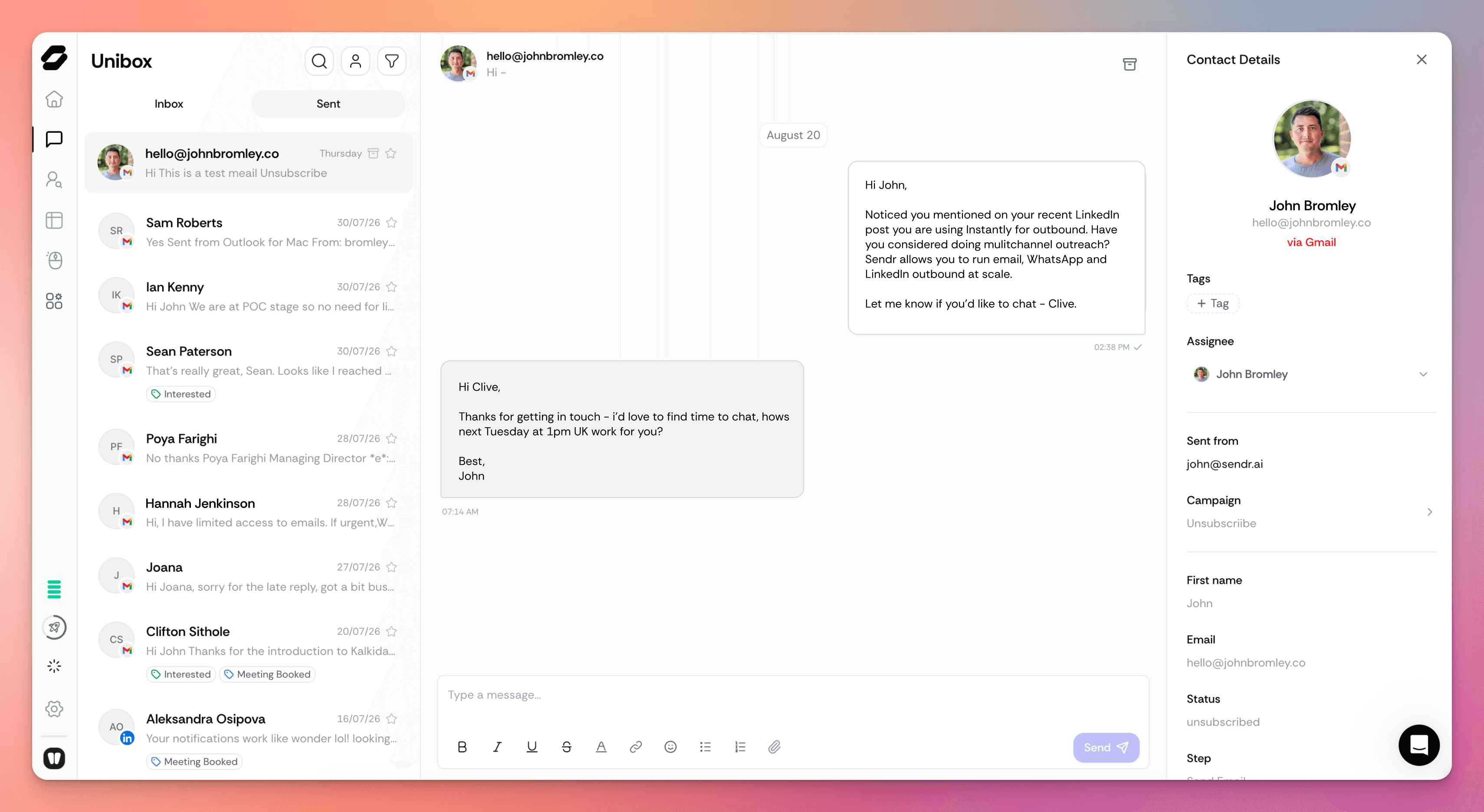The width and height of the screenshot is (1484, 812).
Task: Open the lead finder person-search icon
Action: pyautogui.click(x=54, y=180)
